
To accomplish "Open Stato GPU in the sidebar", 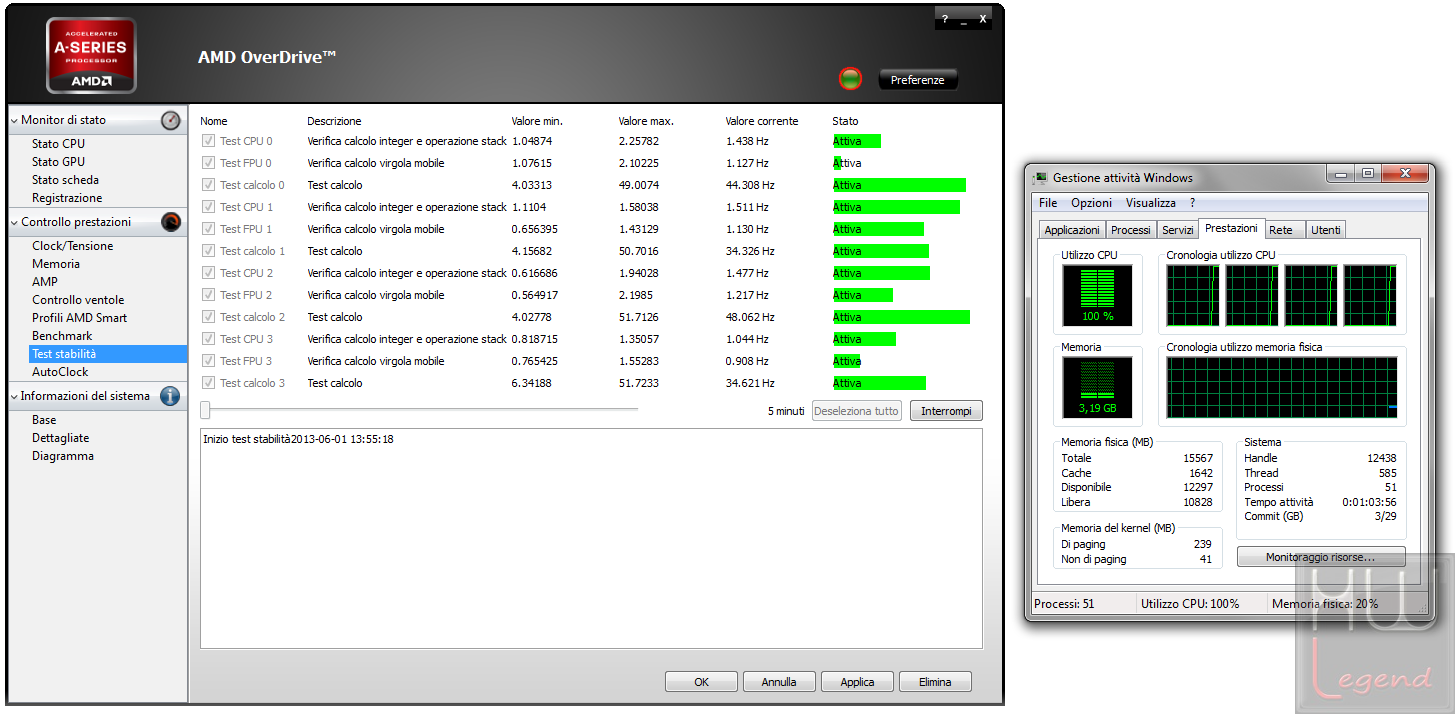I will (x=58, y=162).
